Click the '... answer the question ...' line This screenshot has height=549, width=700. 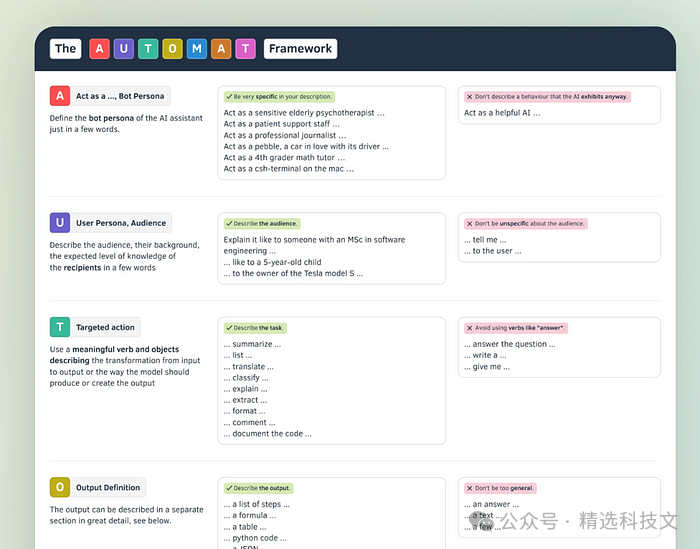click(510, 344)
